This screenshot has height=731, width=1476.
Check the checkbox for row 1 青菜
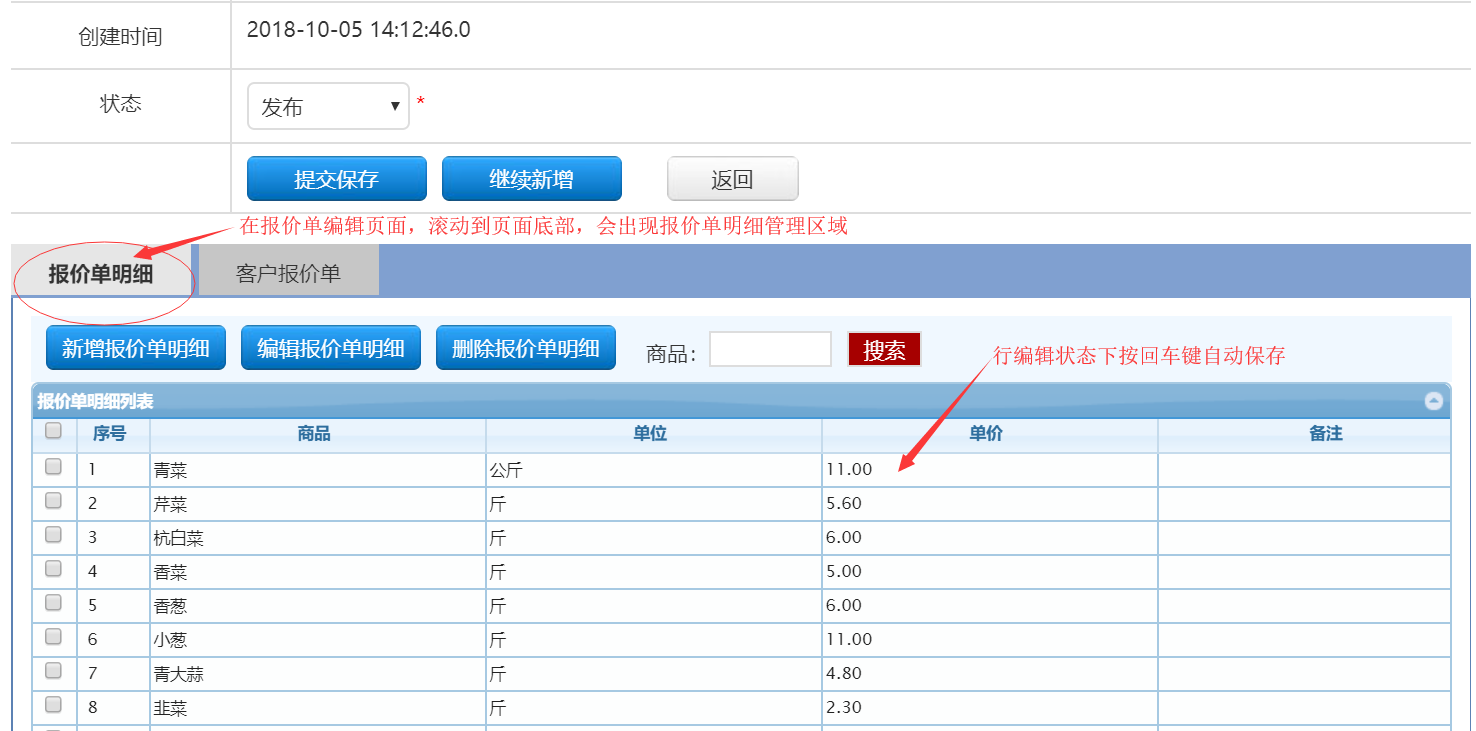[54, 467]
